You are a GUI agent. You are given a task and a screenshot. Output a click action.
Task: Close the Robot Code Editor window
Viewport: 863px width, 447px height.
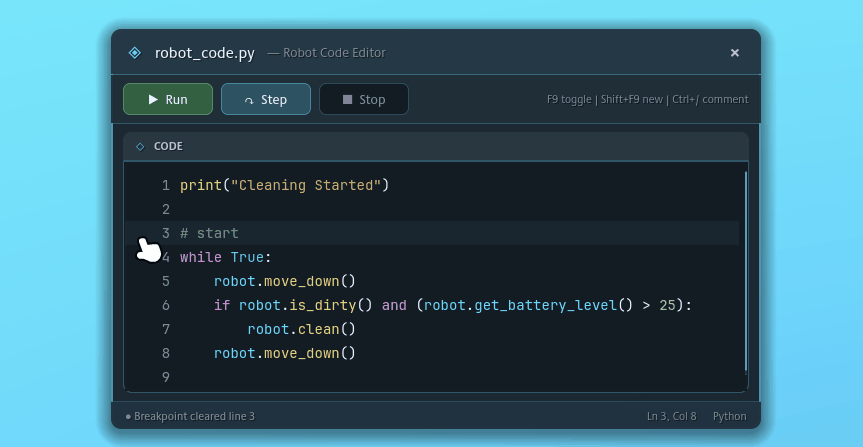pyautogui.click(x=735, y=53)
